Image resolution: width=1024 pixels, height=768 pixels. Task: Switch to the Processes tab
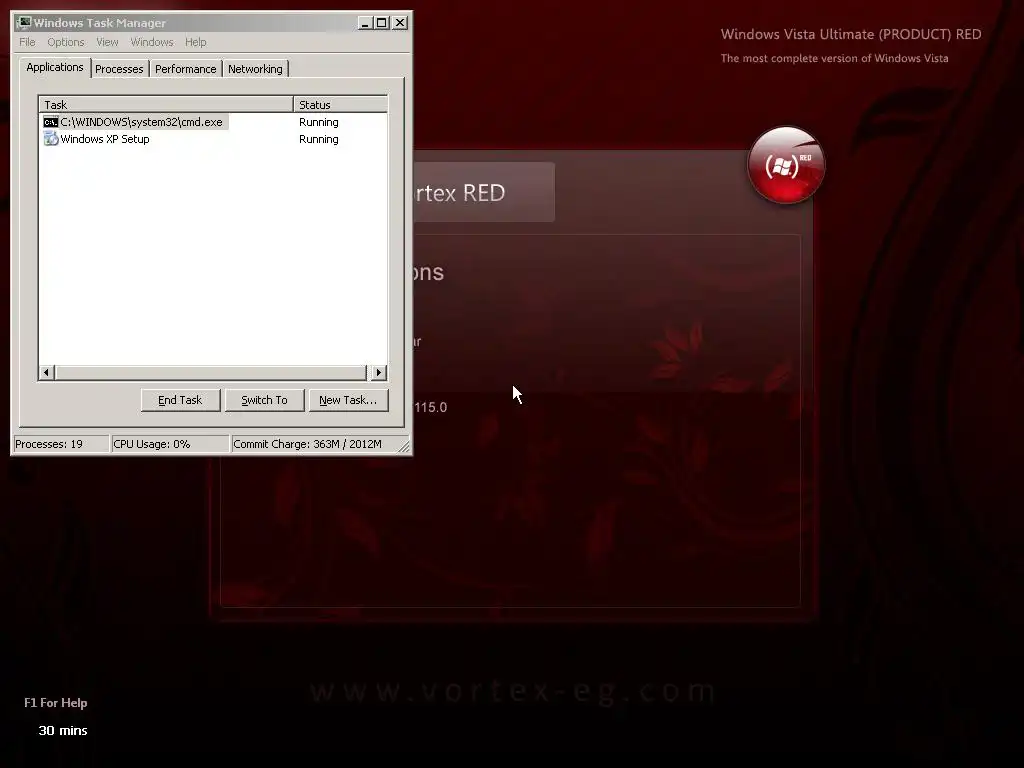(119, 69)
